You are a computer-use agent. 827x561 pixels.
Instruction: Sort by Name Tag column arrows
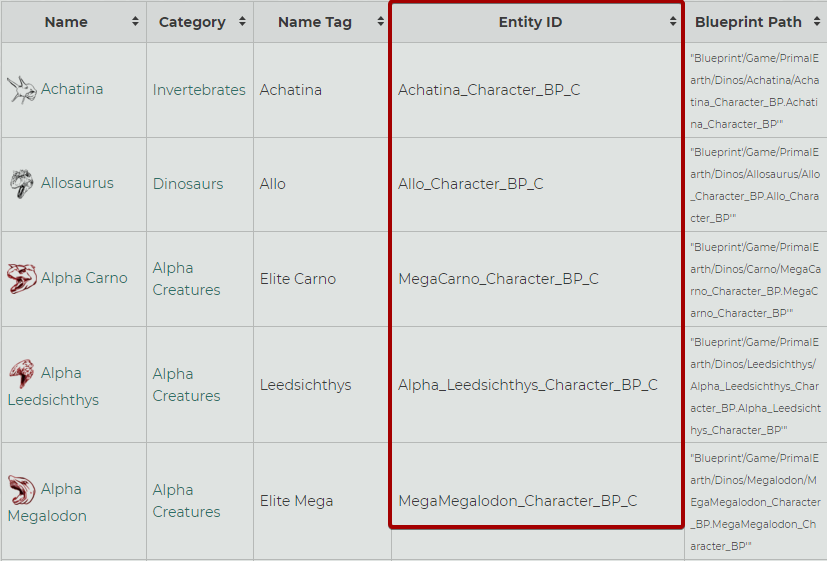pyautogui.click(x=380, y=22)
